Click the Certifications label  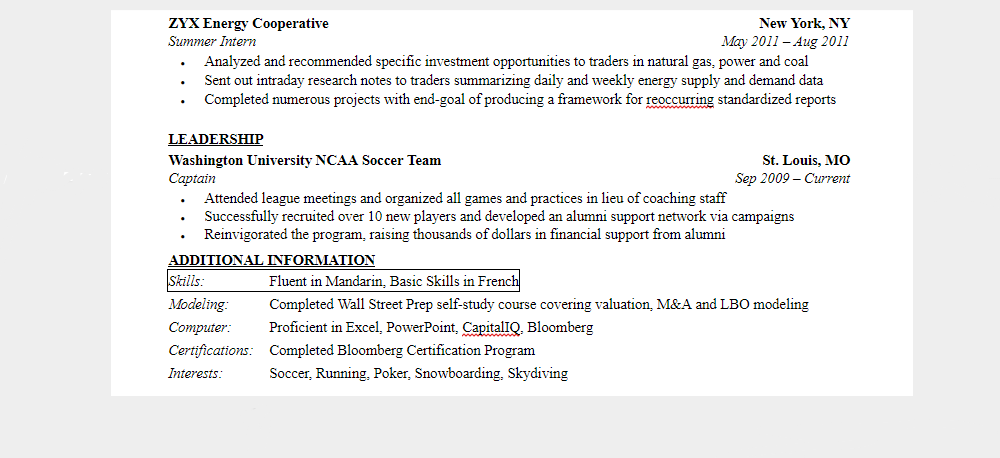[210, 351]
